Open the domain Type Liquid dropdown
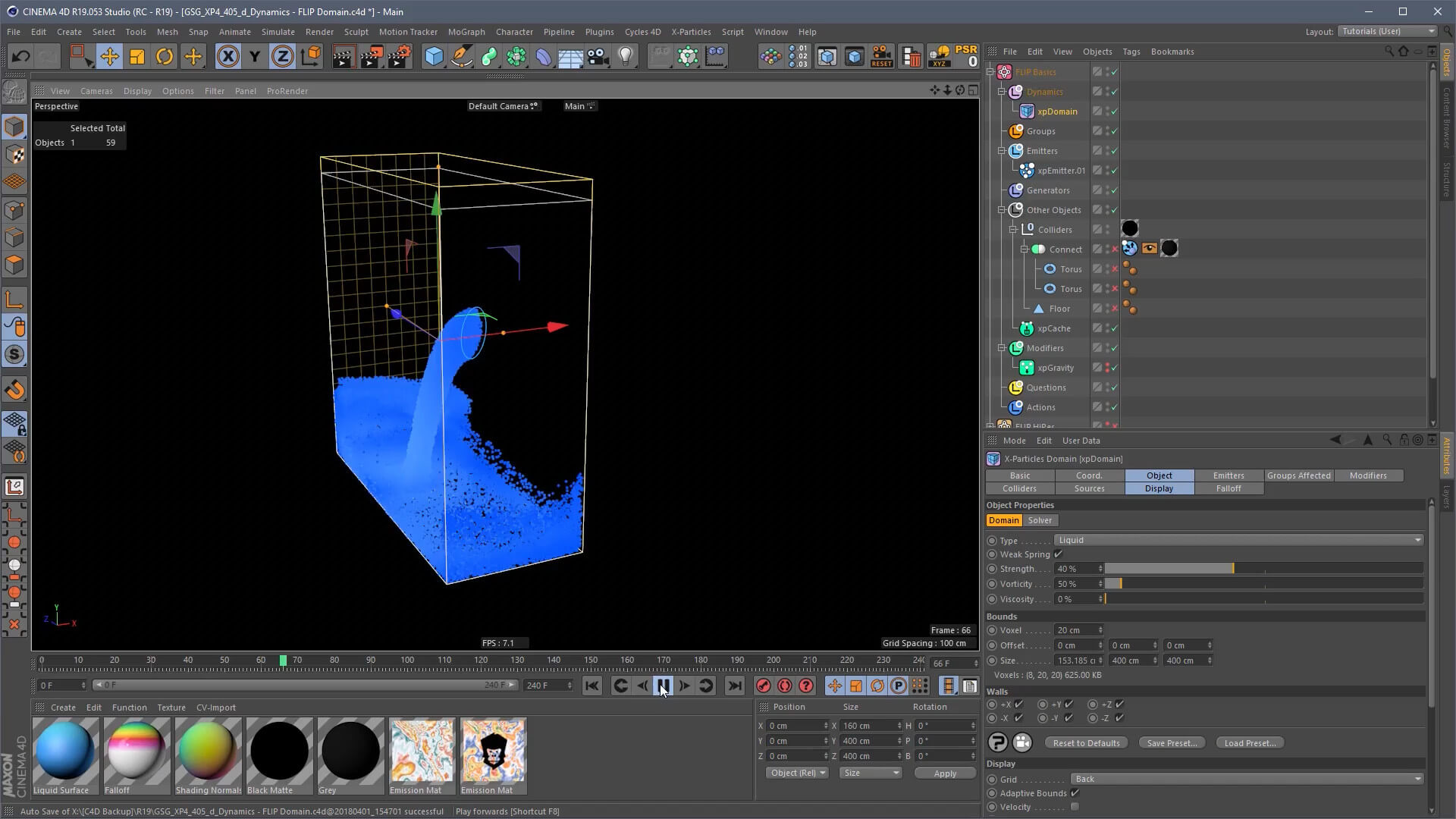The image size is (1456, 819). [x=1238, y=540]
